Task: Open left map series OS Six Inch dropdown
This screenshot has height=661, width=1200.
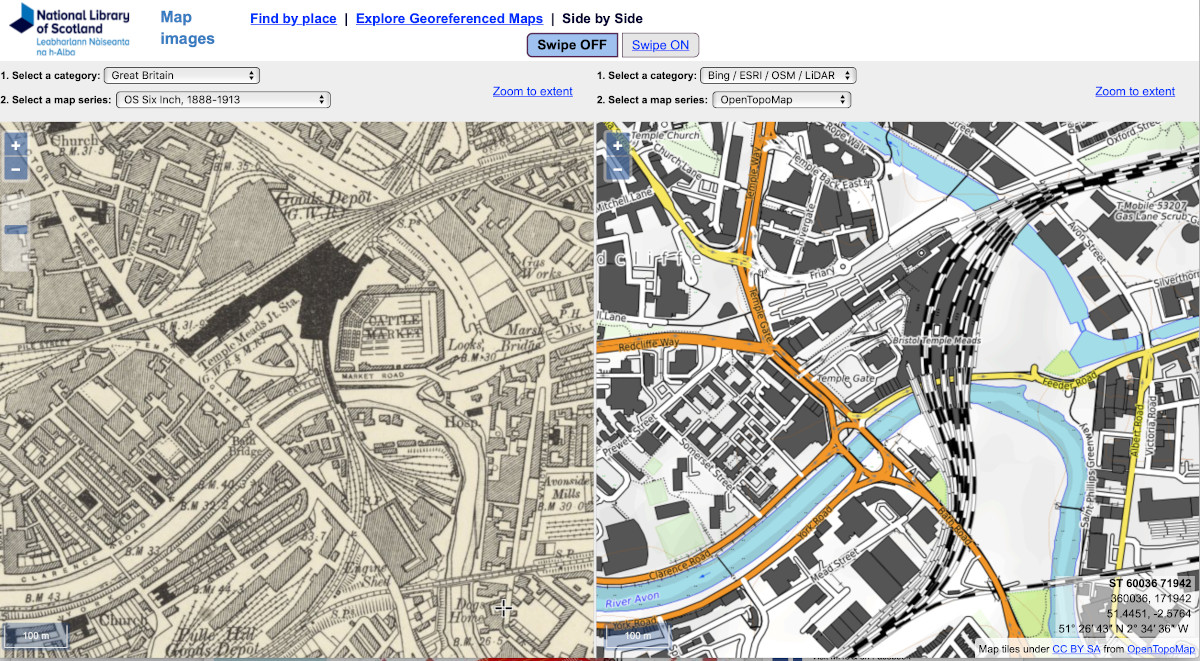Action: [223, 100]
